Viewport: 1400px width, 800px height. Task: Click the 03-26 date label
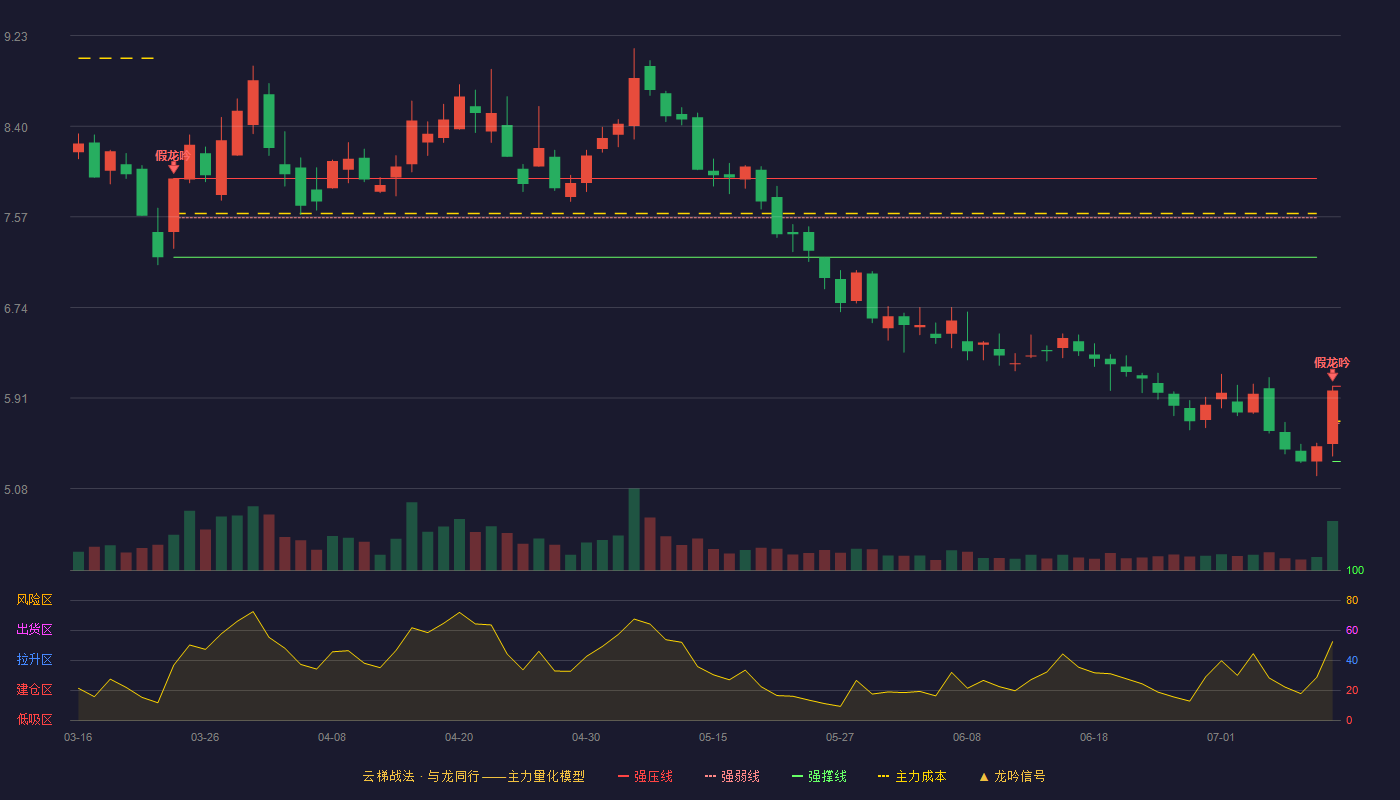click(x=205, y=737)
